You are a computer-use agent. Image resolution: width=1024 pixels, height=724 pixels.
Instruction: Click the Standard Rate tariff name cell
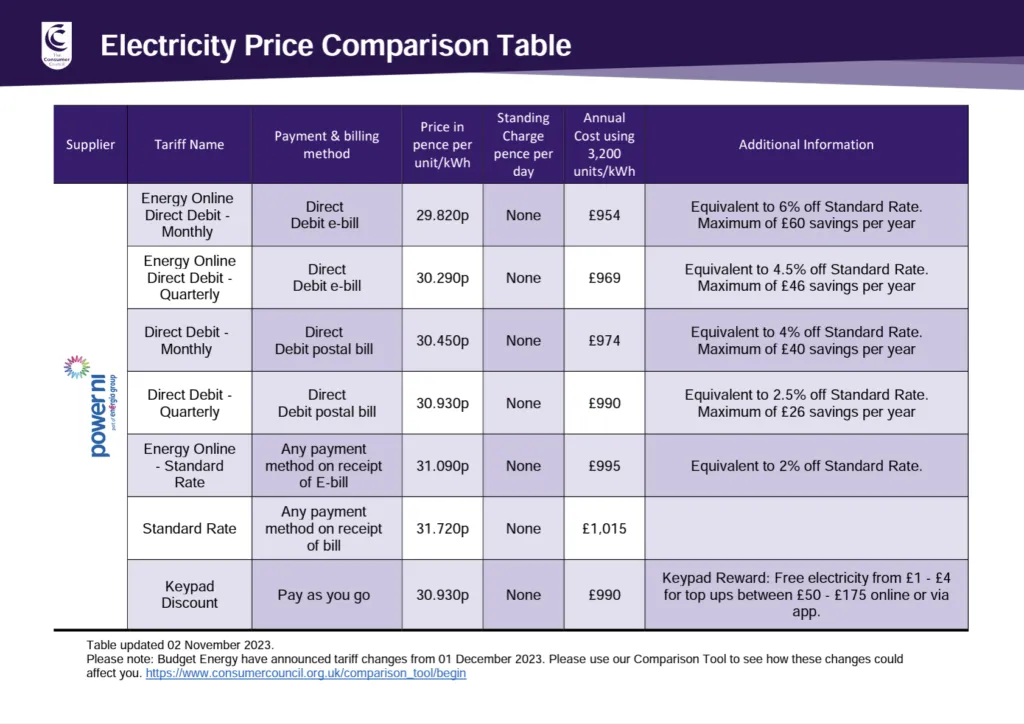pos(189,528)
